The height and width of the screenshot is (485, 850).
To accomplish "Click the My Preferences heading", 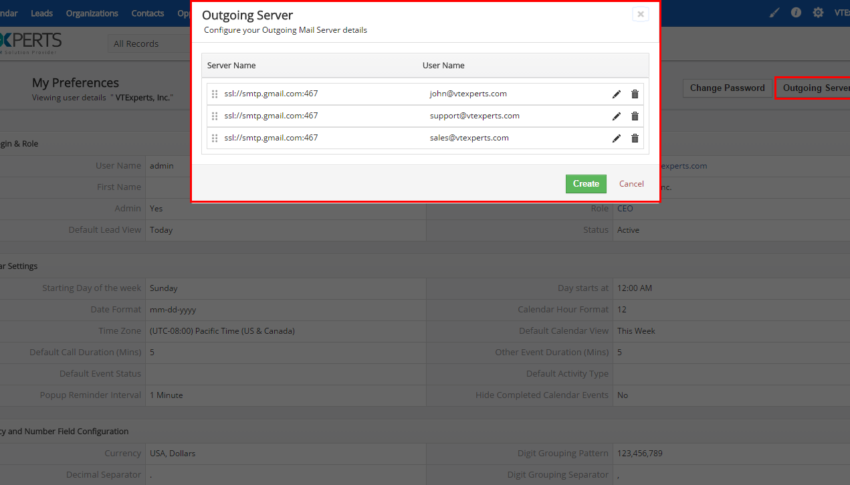I will coord(75,83).
